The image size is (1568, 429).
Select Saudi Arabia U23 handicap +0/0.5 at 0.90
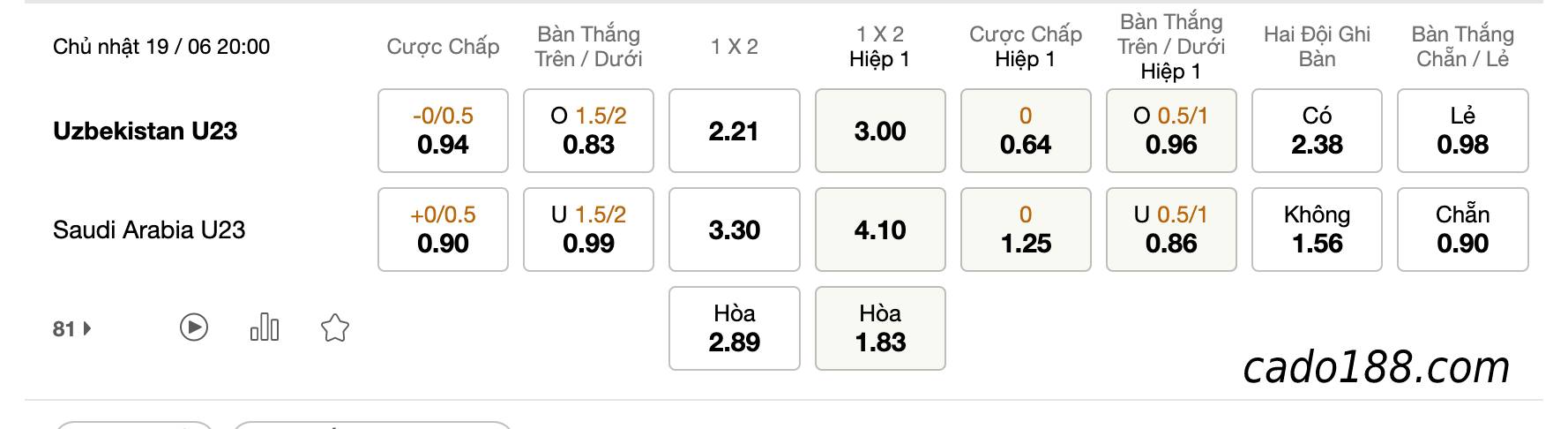pos(443,230)
